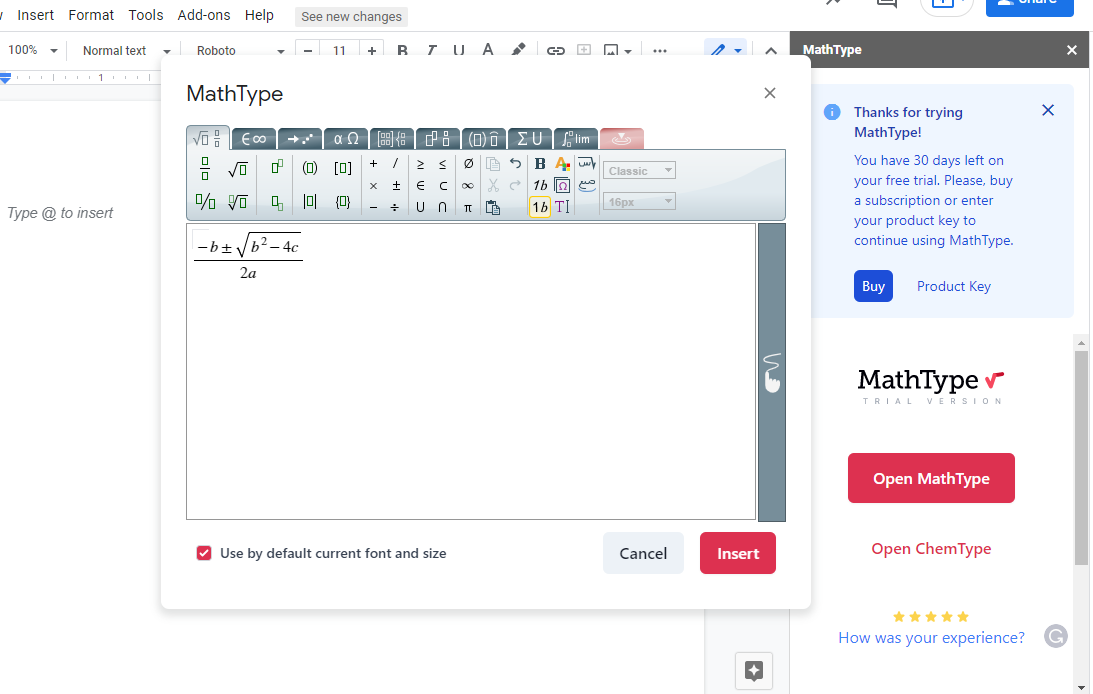Click the Product Key link
The image size is (1093, 694).
(x=953, y=286)
